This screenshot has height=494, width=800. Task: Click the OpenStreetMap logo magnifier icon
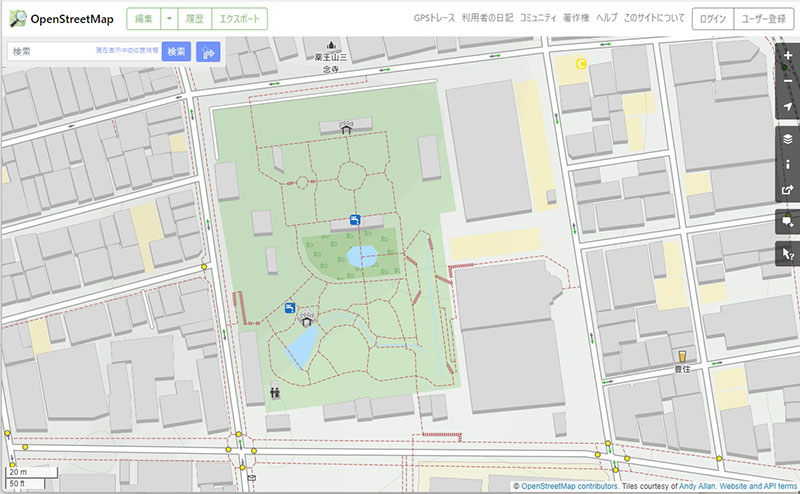click(x=18, y=19)
